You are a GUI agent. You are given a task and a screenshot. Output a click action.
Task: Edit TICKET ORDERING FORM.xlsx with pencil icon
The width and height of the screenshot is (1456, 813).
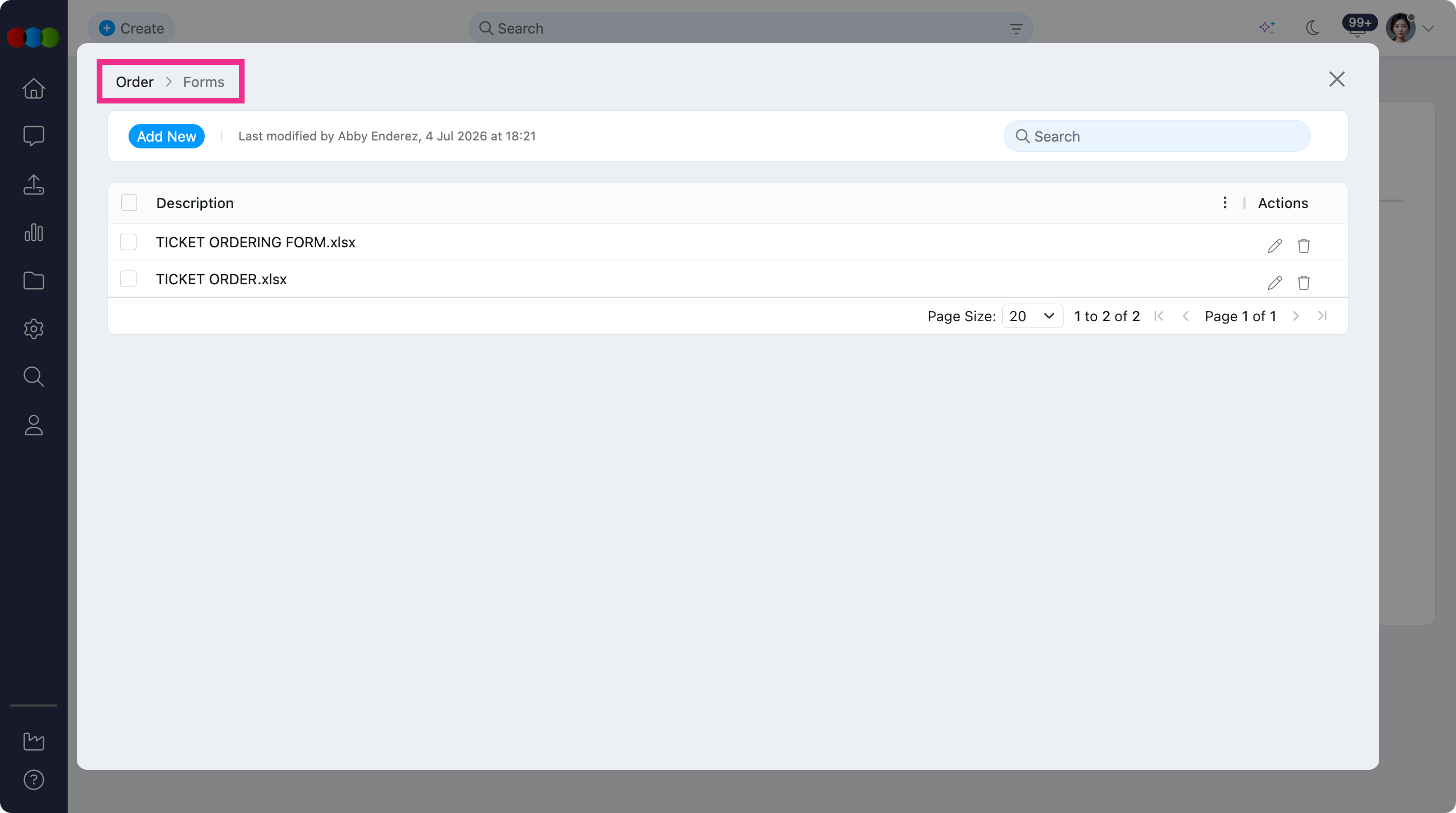tap(1275, 246)
